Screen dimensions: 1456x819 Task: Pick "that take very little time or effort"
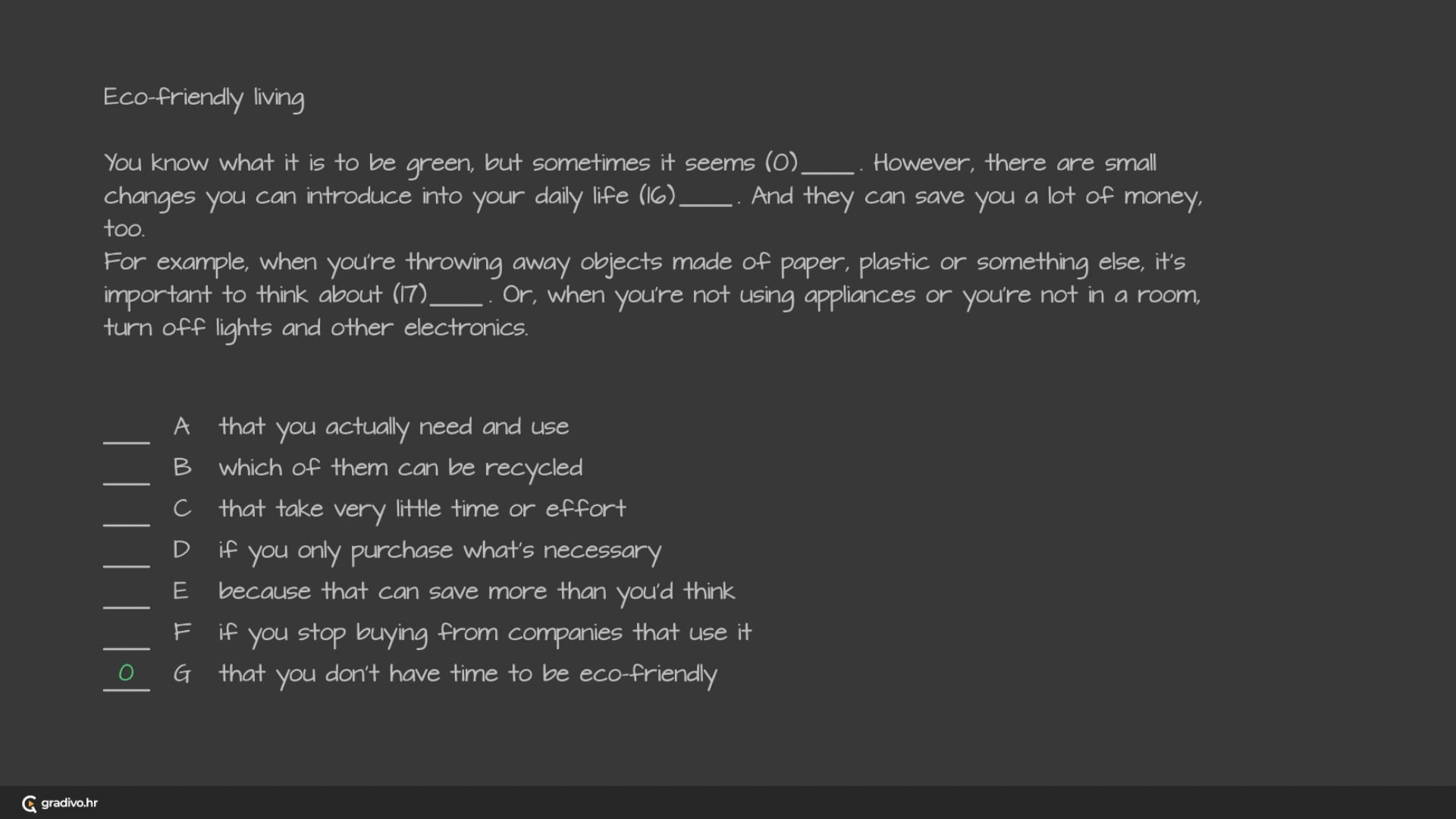click(x=422, y=509)
